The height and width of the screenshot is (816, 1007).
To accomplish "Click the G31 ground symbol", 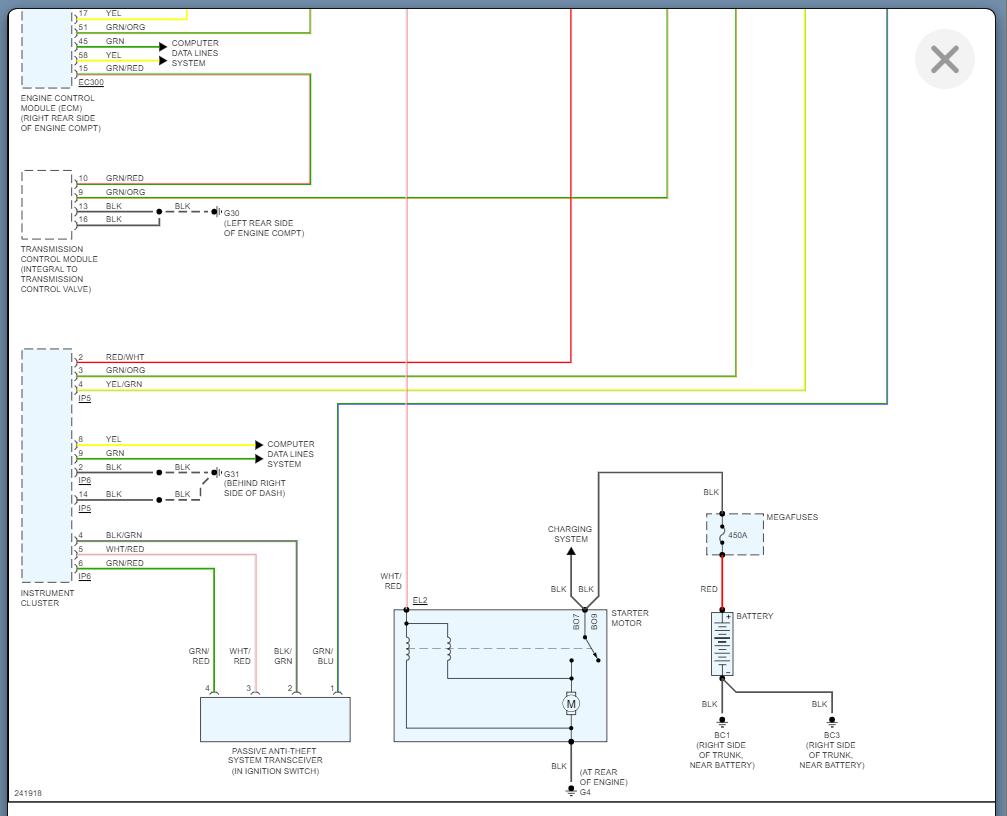I will click(x=217, y=473).
